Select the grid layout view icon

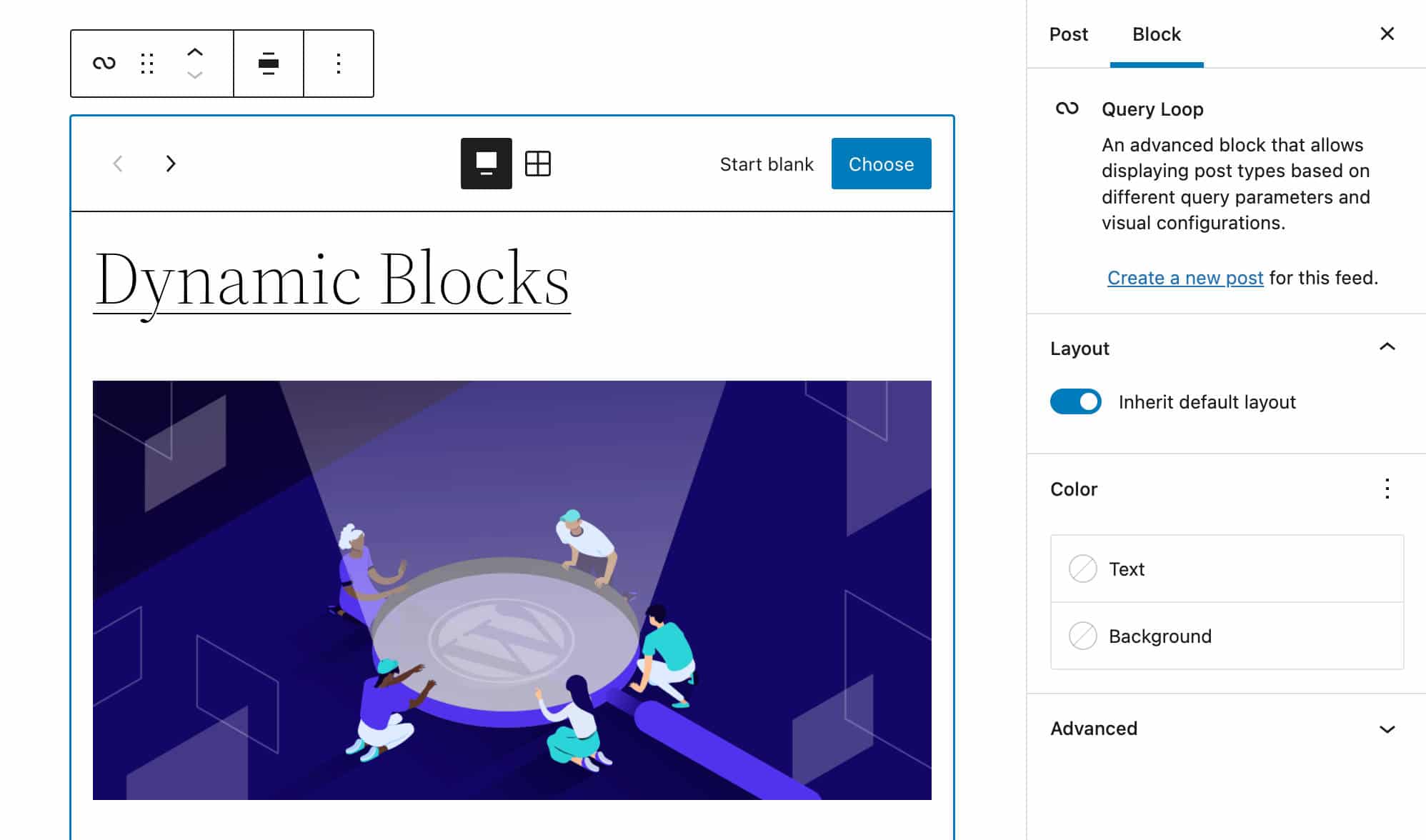[537, 164]
